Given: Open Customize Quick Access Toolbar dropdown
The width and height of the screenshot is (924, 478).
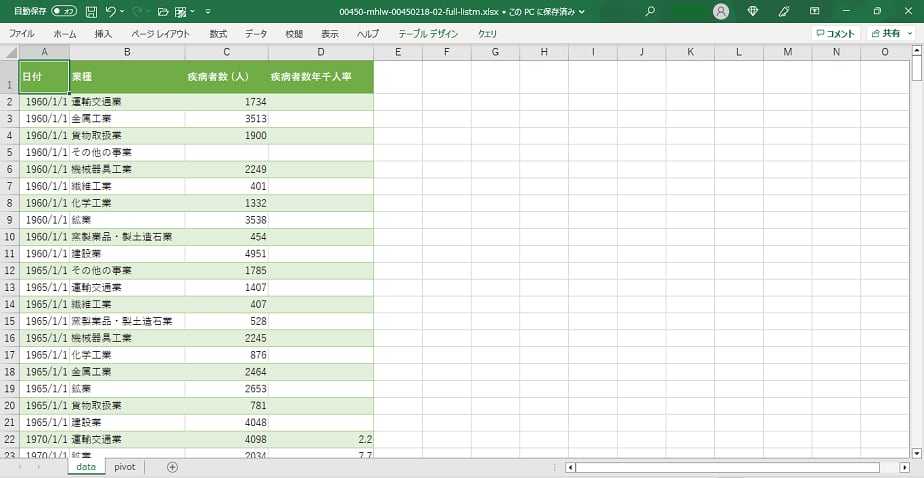Looking at the screenshot, I should [207, 11].
